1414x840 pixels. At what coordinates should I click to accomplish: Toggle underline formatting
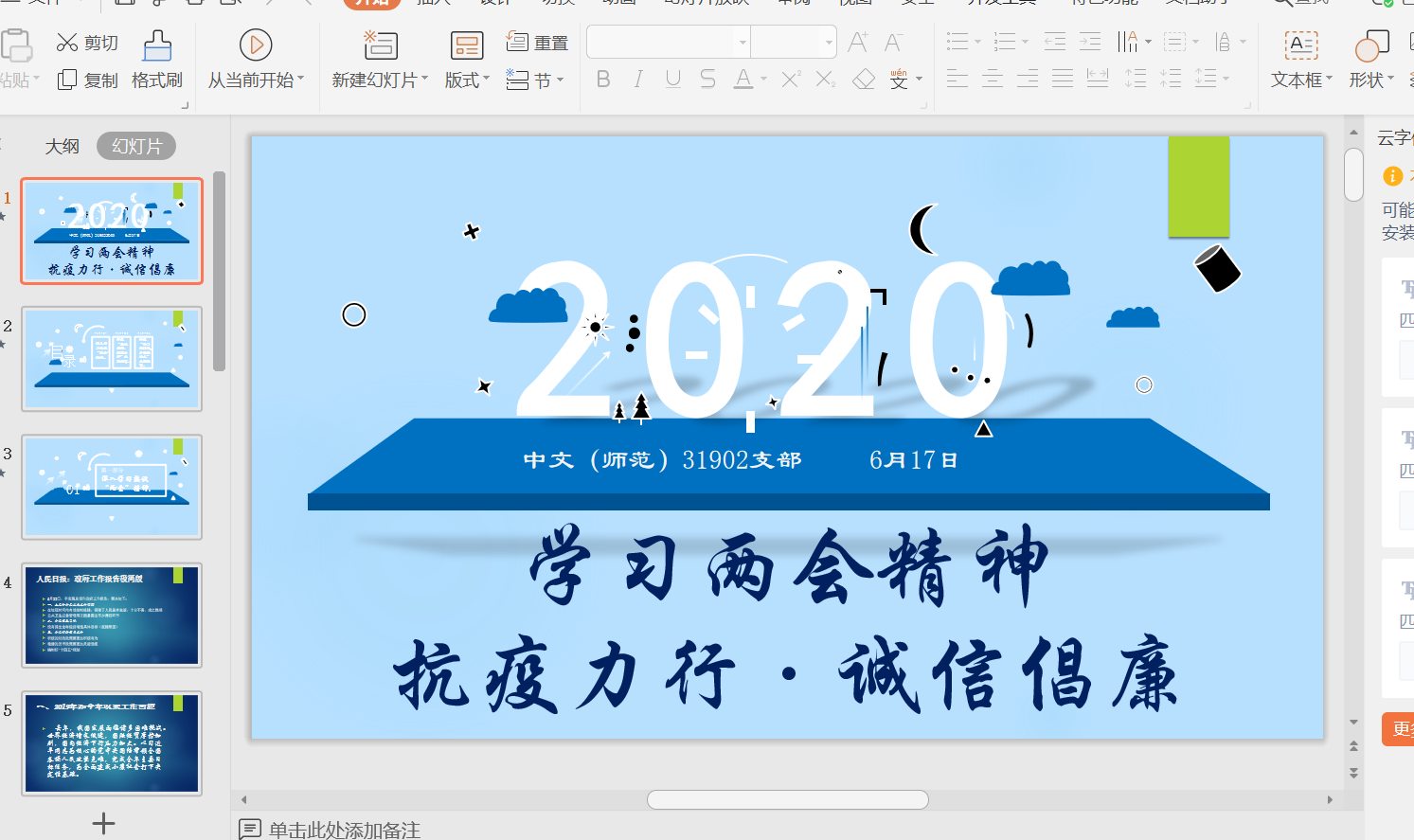click(673, 80)
